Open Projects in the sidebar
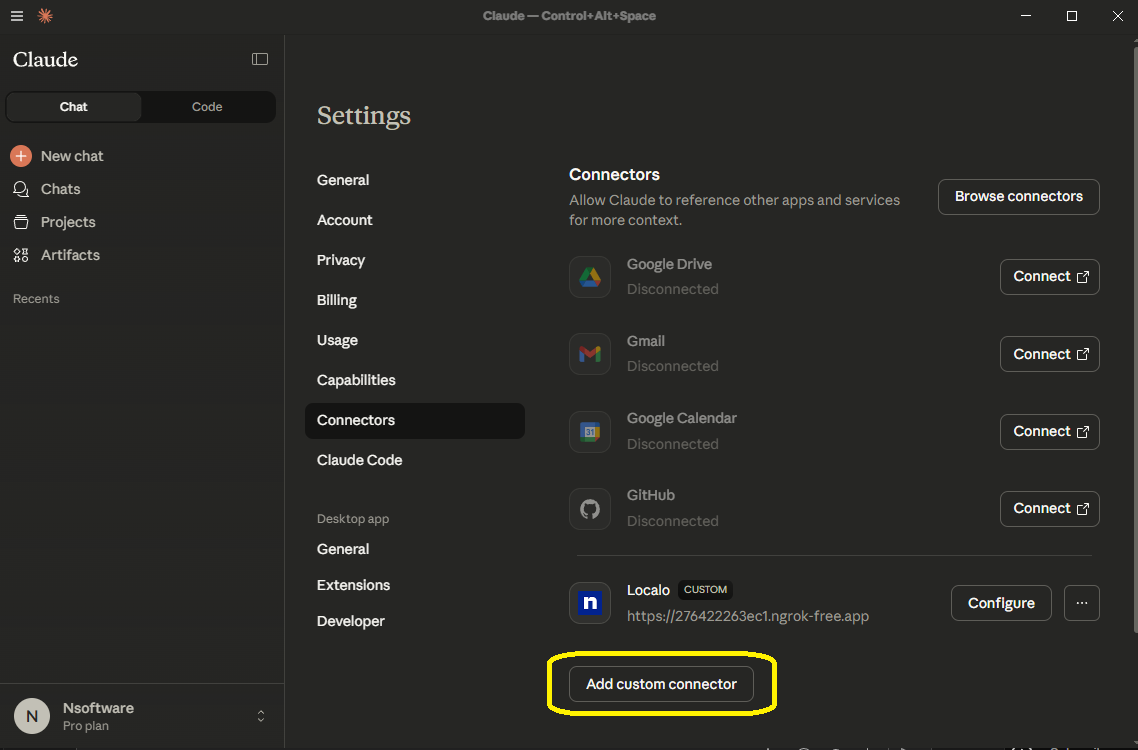Screen dimensions: 1138x750 67,222
